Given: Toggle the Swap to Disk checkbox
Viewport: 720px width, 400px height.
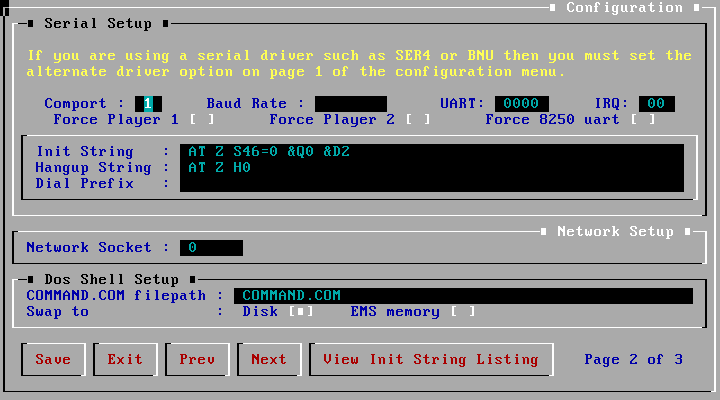Looking at the screenshot, I should 301,312.
